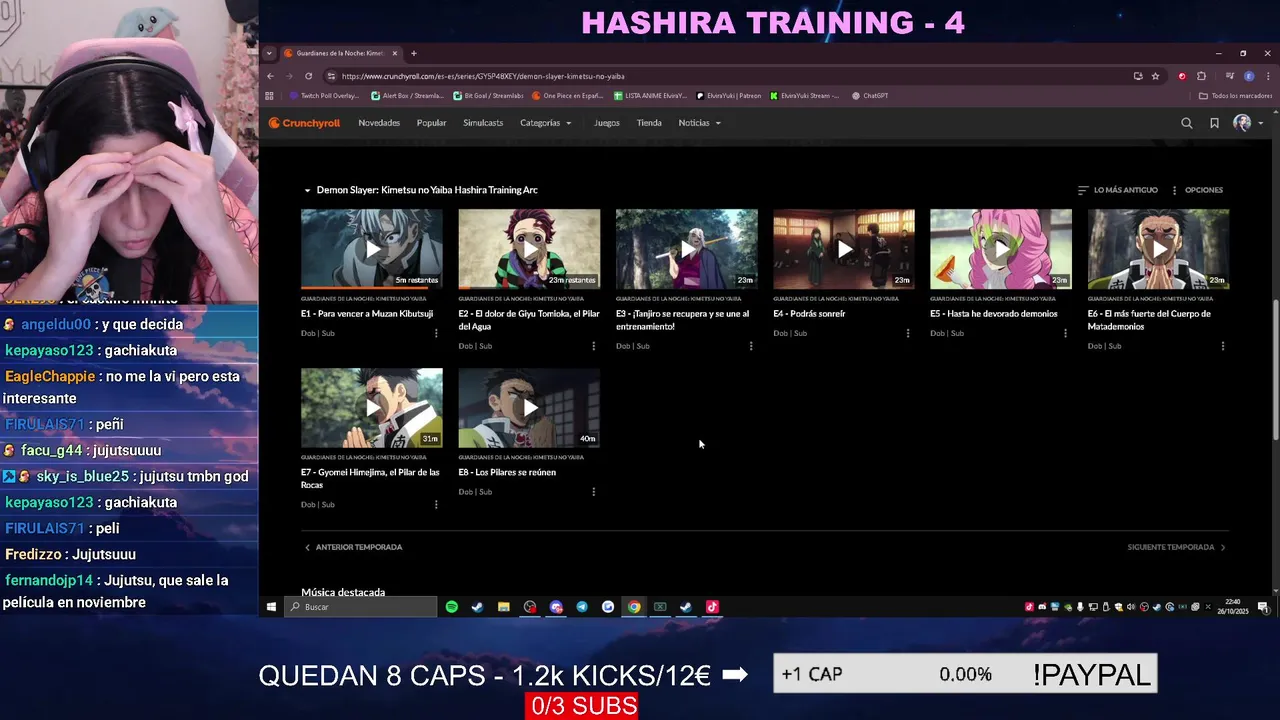Open the notification center icon
Screen dimensions: 1280x720
1263,607
